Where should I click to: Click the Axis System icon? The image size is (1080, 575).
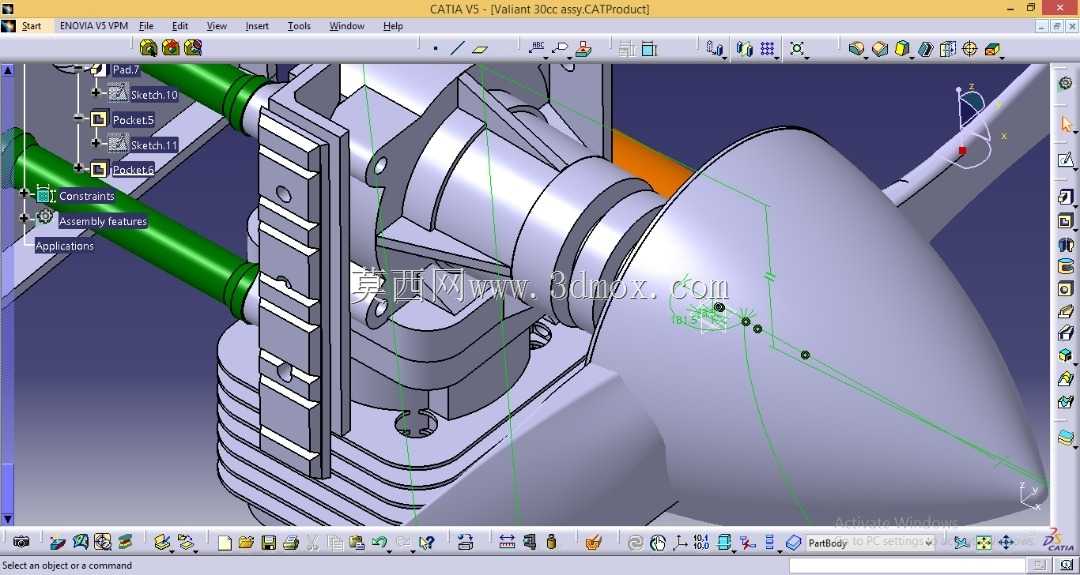[x=679, y=543]
